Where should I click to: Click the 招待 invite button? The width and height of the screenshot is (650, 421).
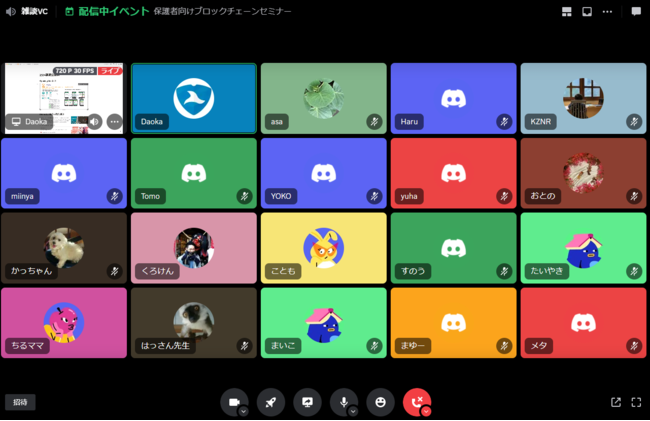click(x=19, y=402)
